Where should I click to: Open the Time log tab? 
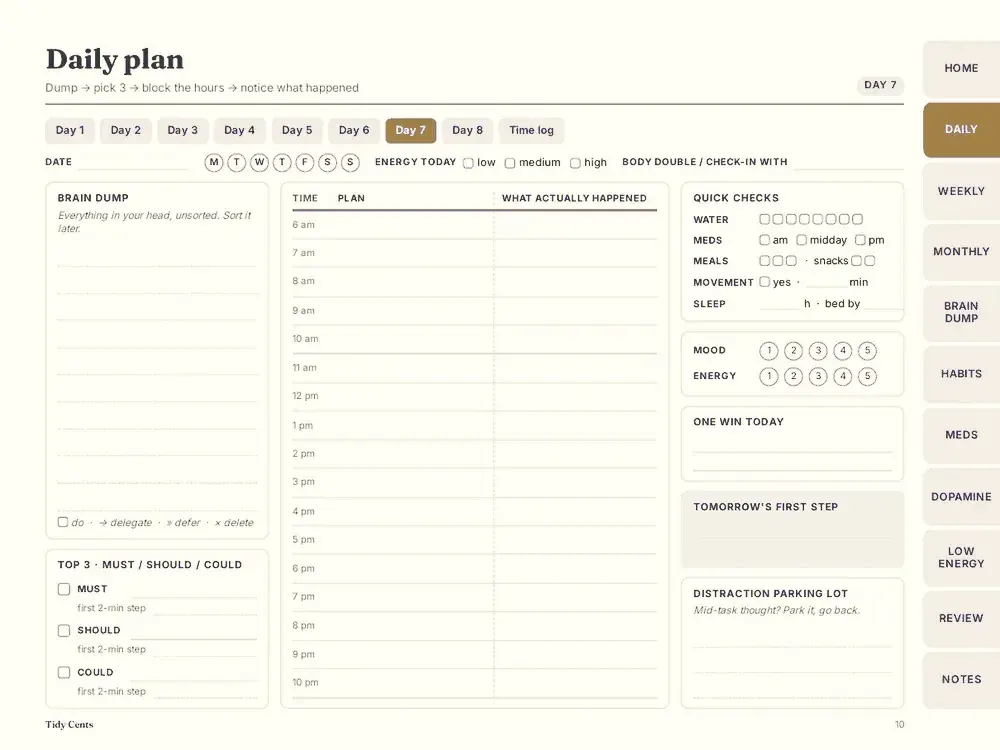point(531,130)
